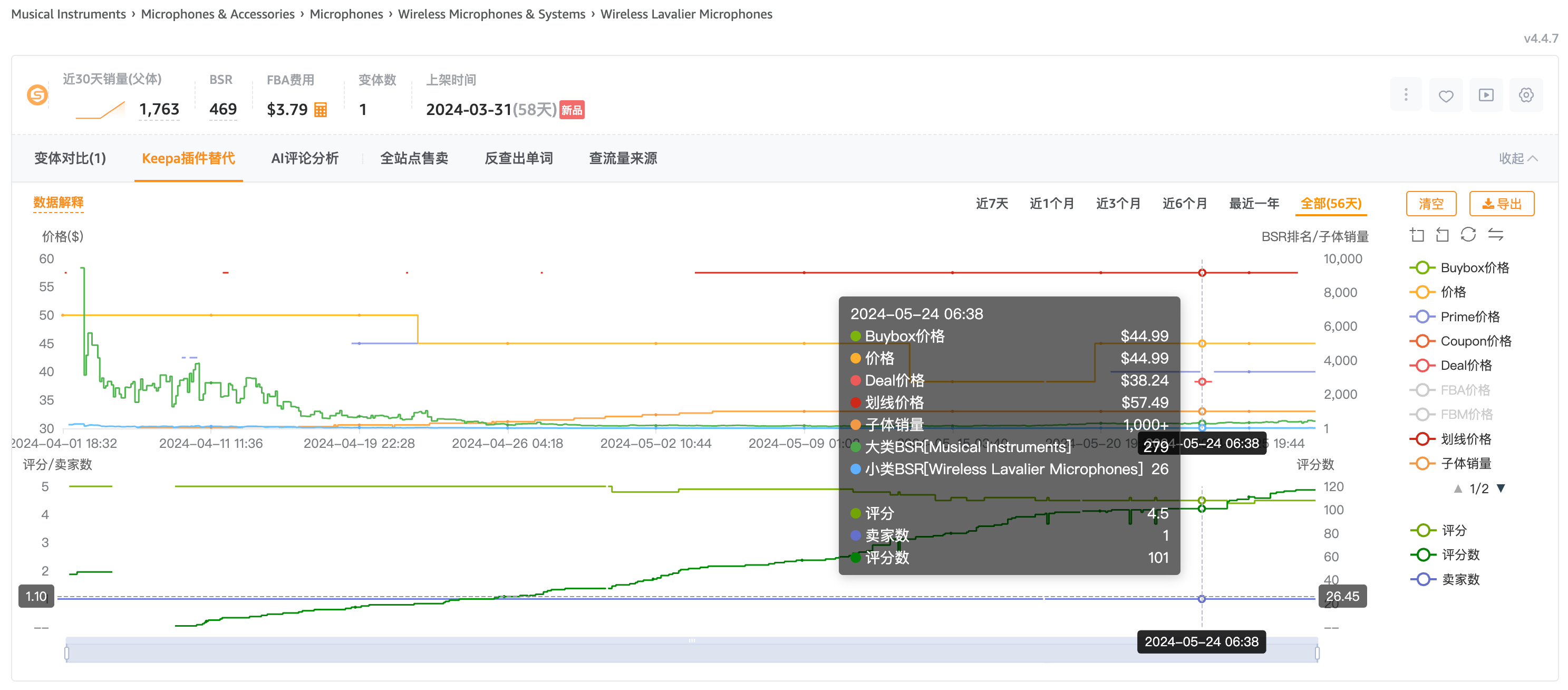Viewport: 1568px width, 690px height.
Task: Click the listing date 2024-03-31
Action: pos(469,110)
